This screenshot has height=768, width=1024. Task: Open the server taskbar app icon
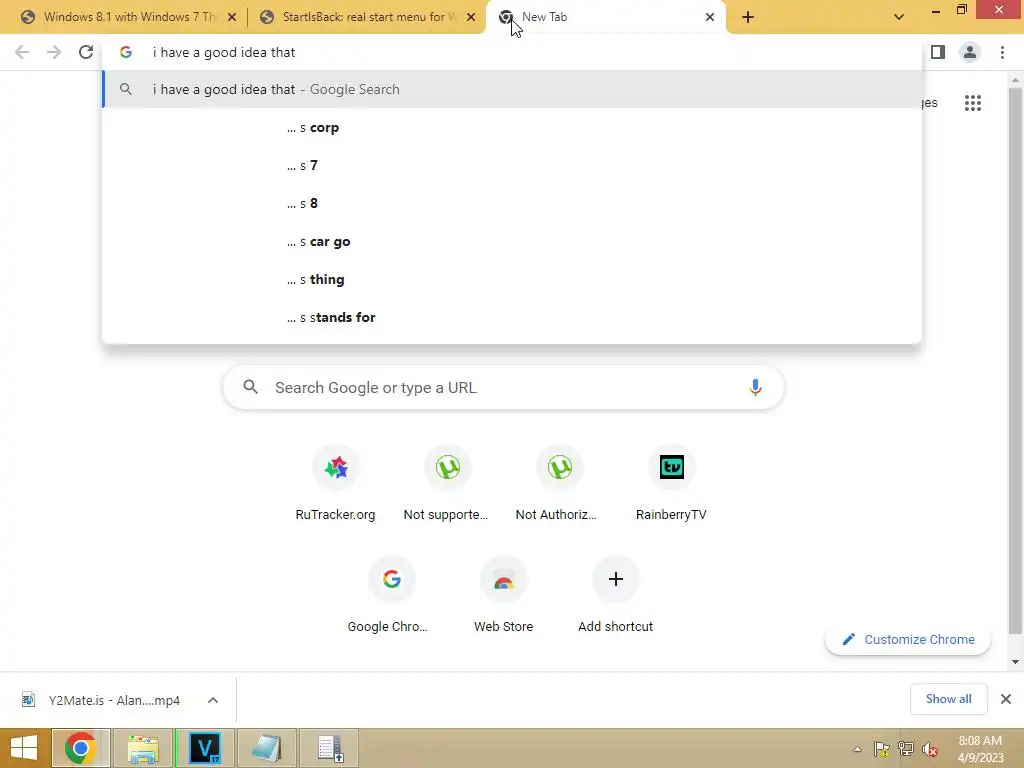(329, 748)
